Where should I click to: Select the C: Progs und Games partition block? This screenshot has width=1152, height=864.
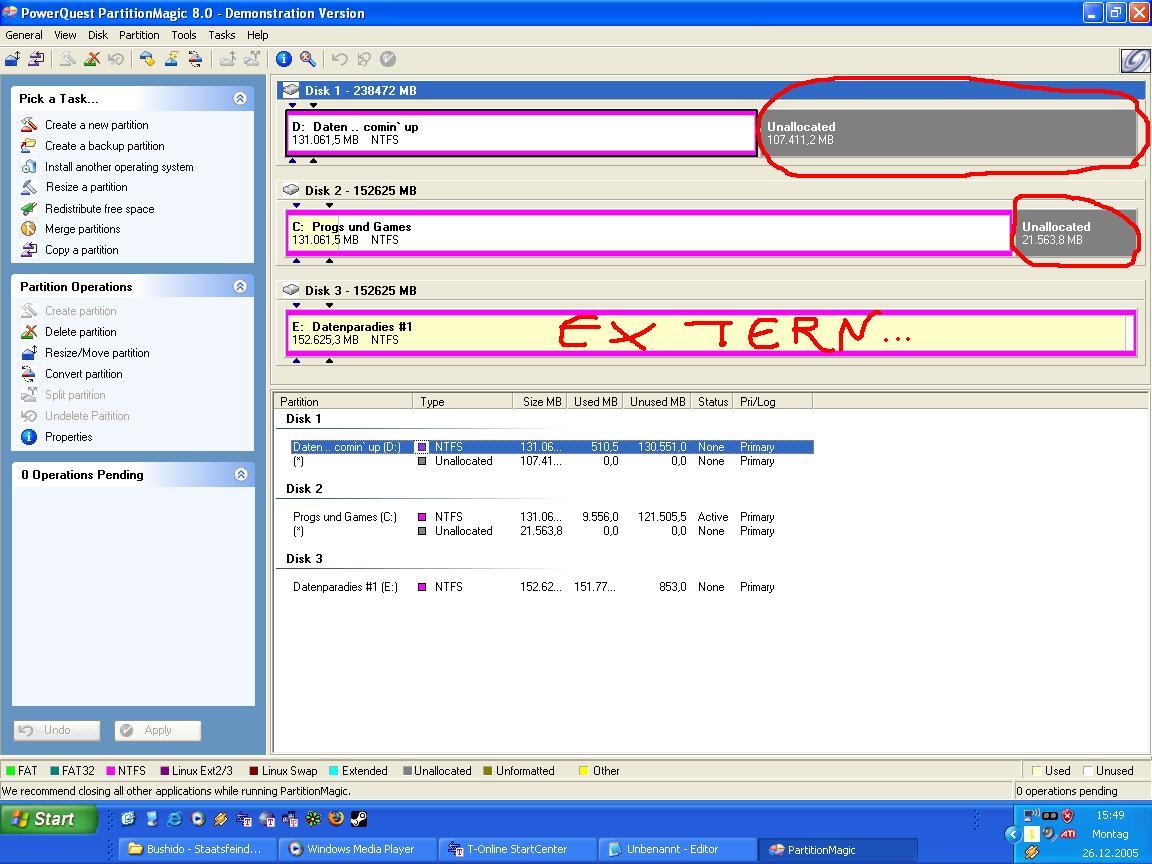point(649,233)
